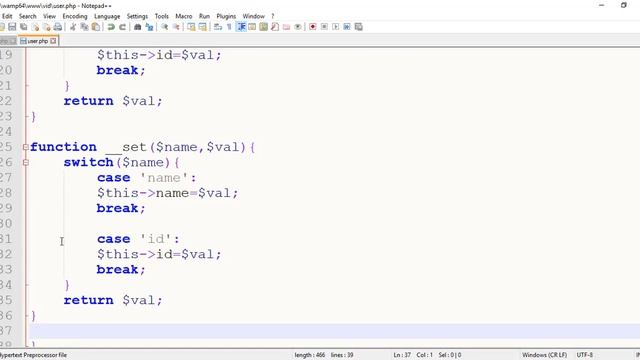Click the '$this->name=$val;' code line
The height and width of the screenshot is (360, 640).
[167, 193]
